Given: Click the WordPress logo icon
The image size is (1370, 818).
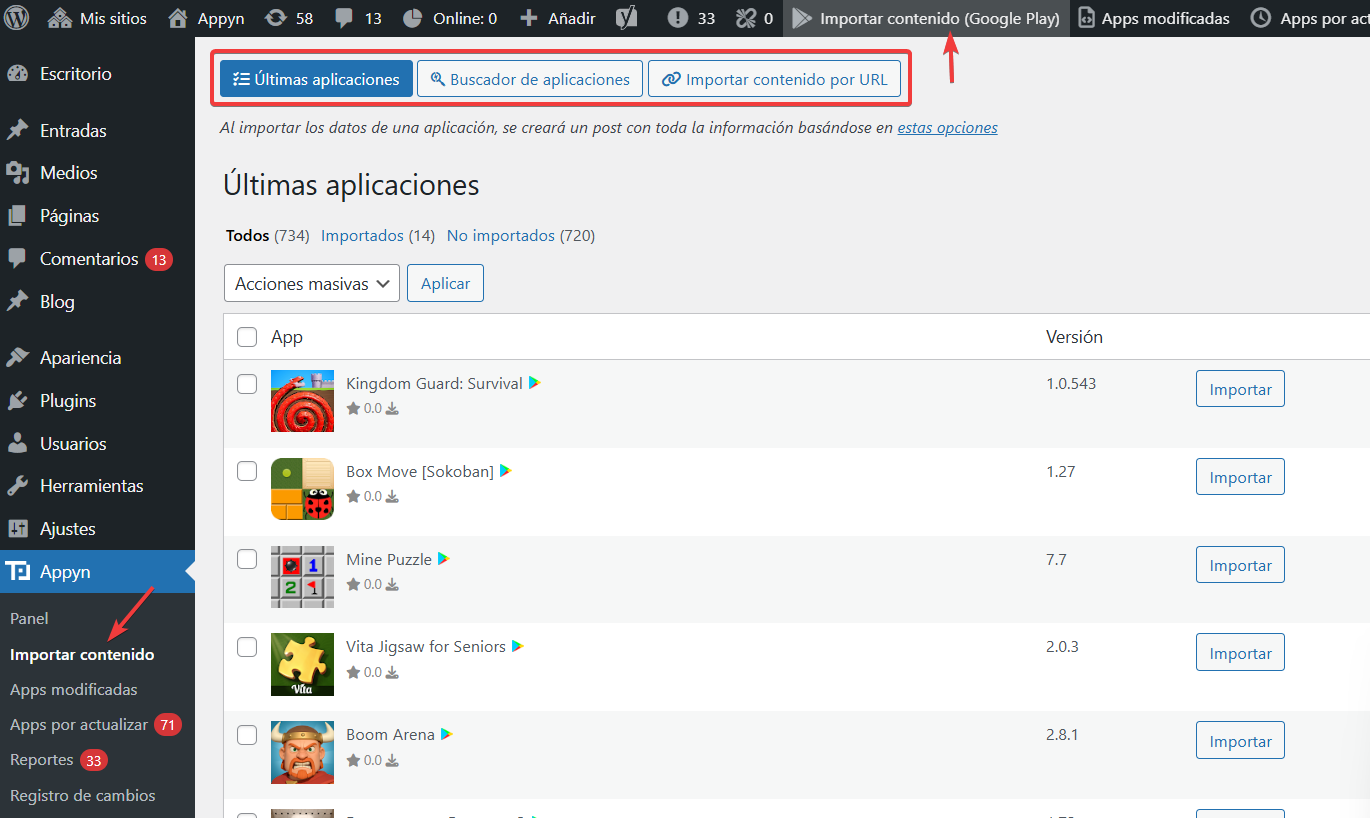Looking at the screenshot, I should pyautogui.click(x=18, y=18).
